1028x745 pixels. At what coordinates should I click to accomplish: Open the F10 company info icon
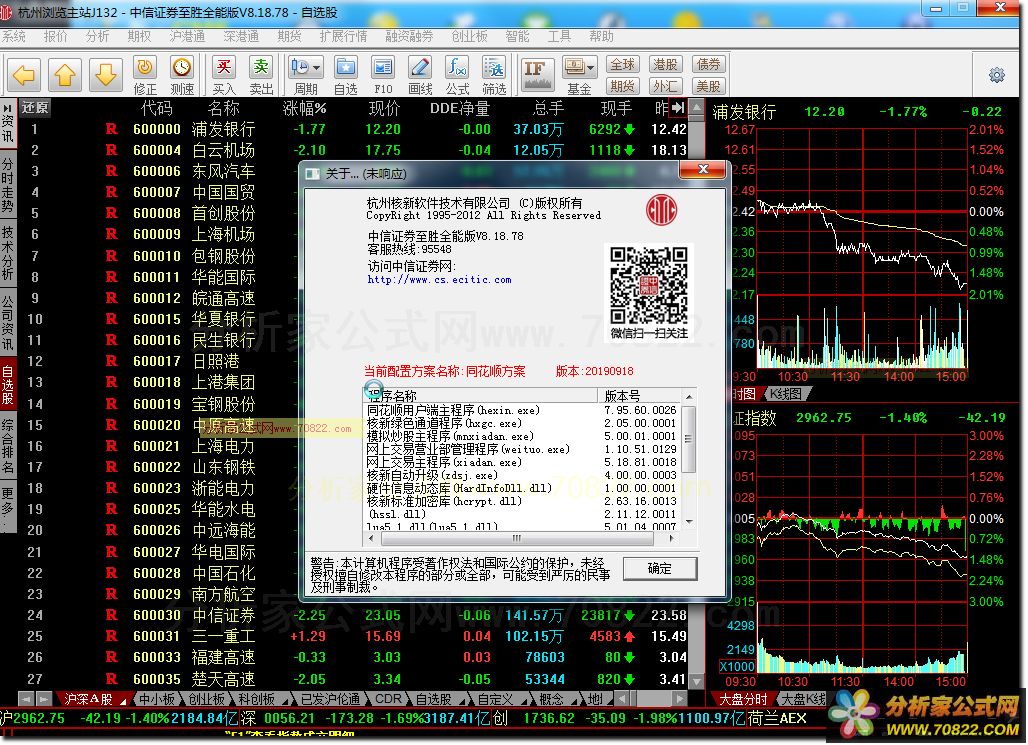(x=383, y=75)
